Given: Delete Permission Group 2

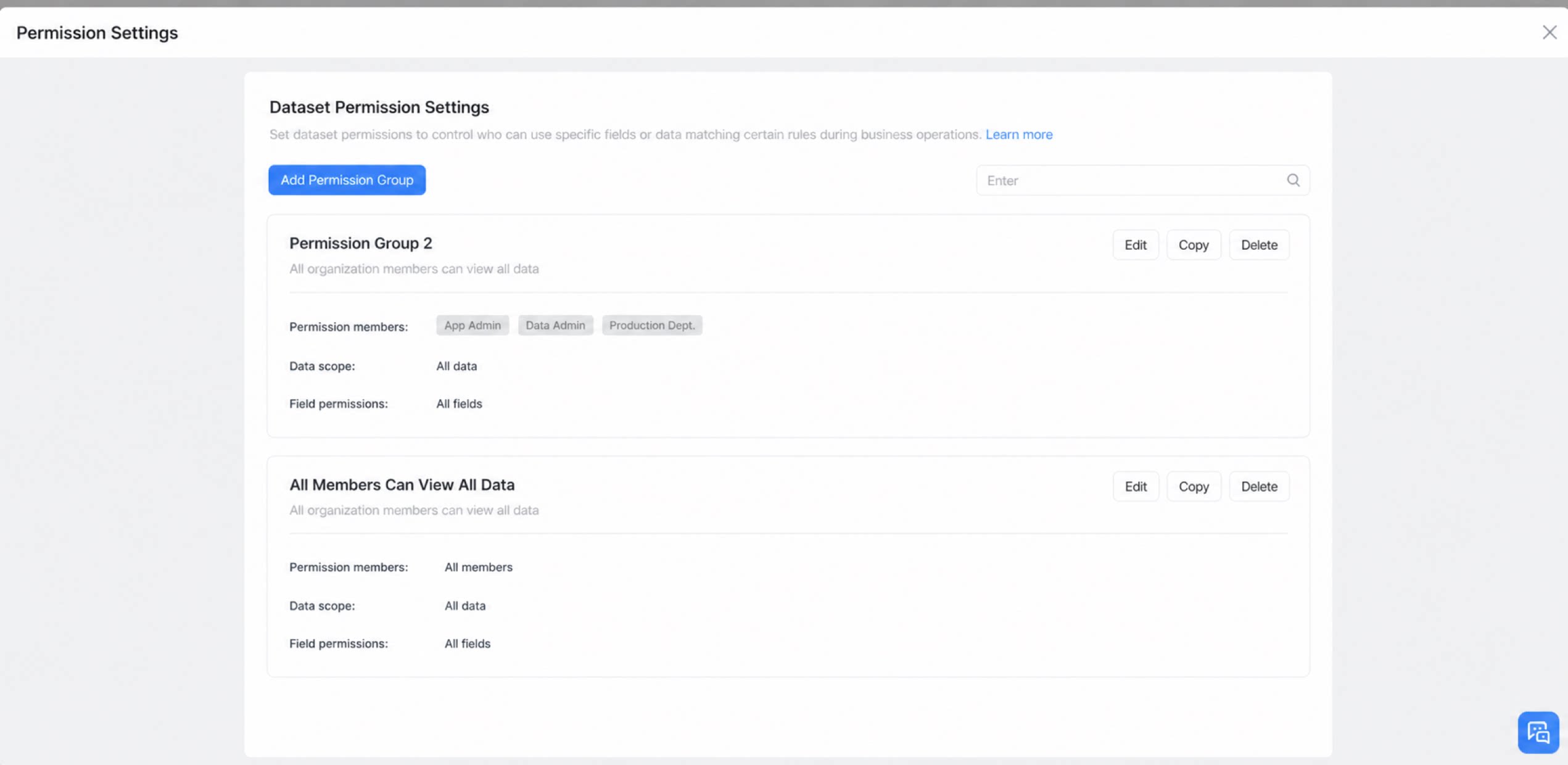Looking at the screenshot, I should (x=1259, y=245).
